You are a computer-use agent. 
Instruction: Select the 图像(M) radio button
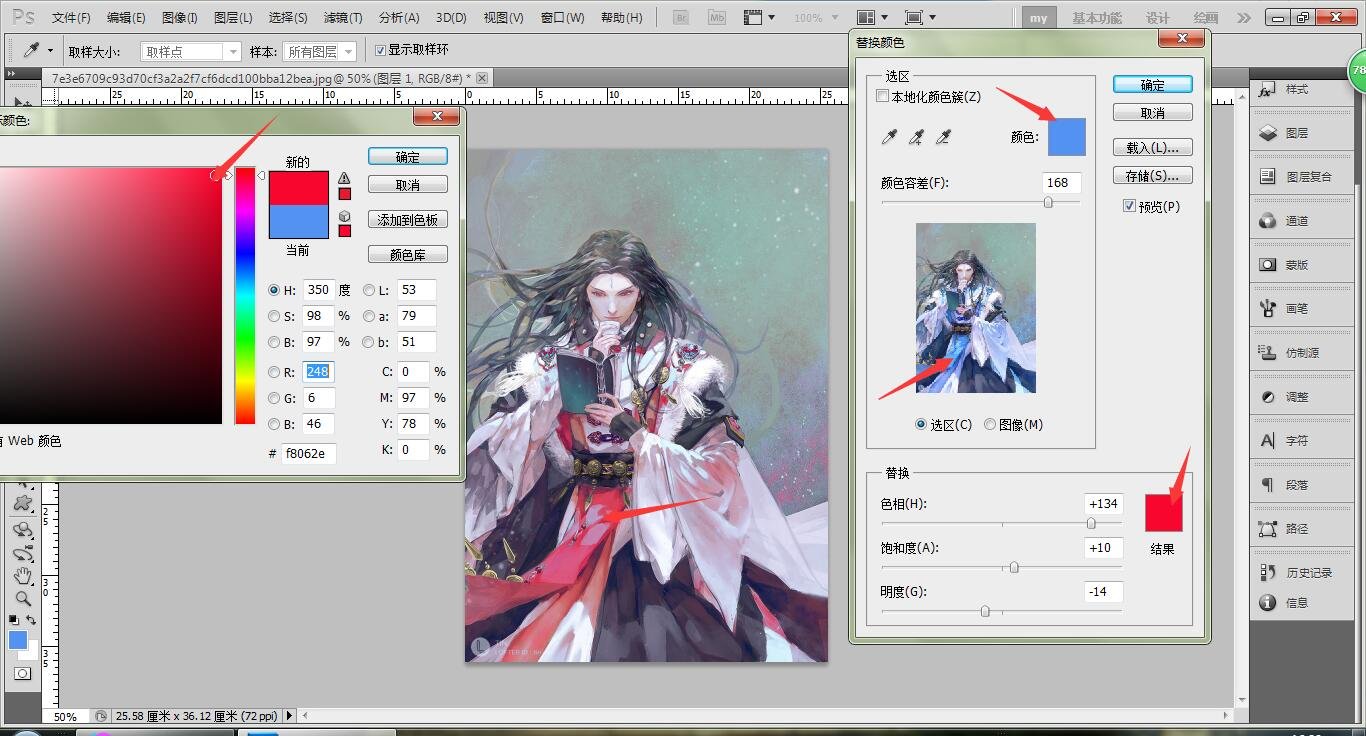990,424
